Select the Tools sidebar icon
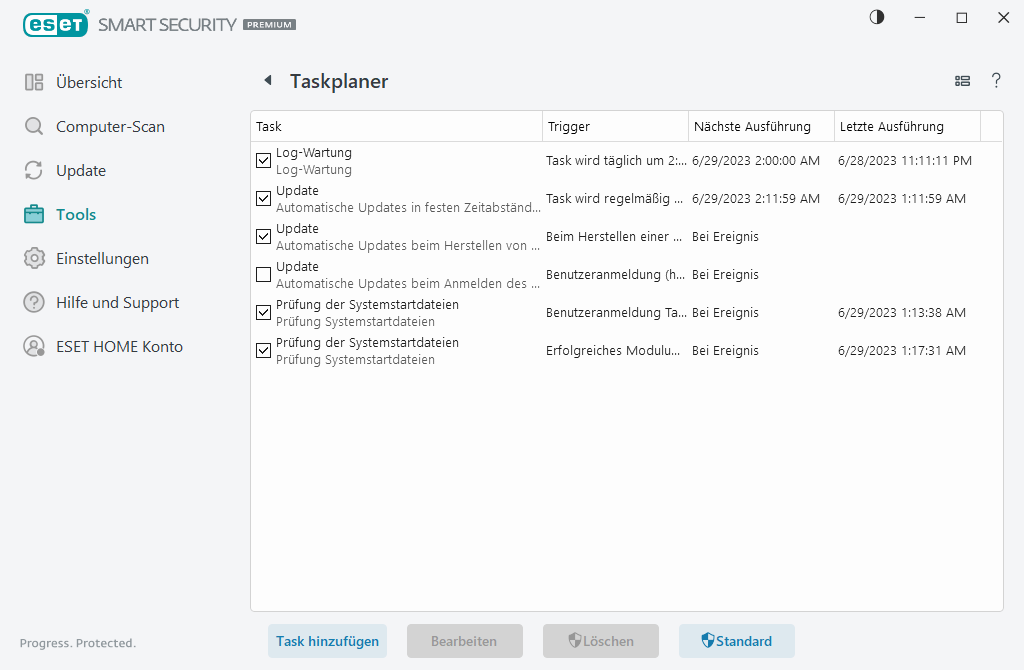The width and height of the screenshot is (1024, 670). [x=33, y=214]
